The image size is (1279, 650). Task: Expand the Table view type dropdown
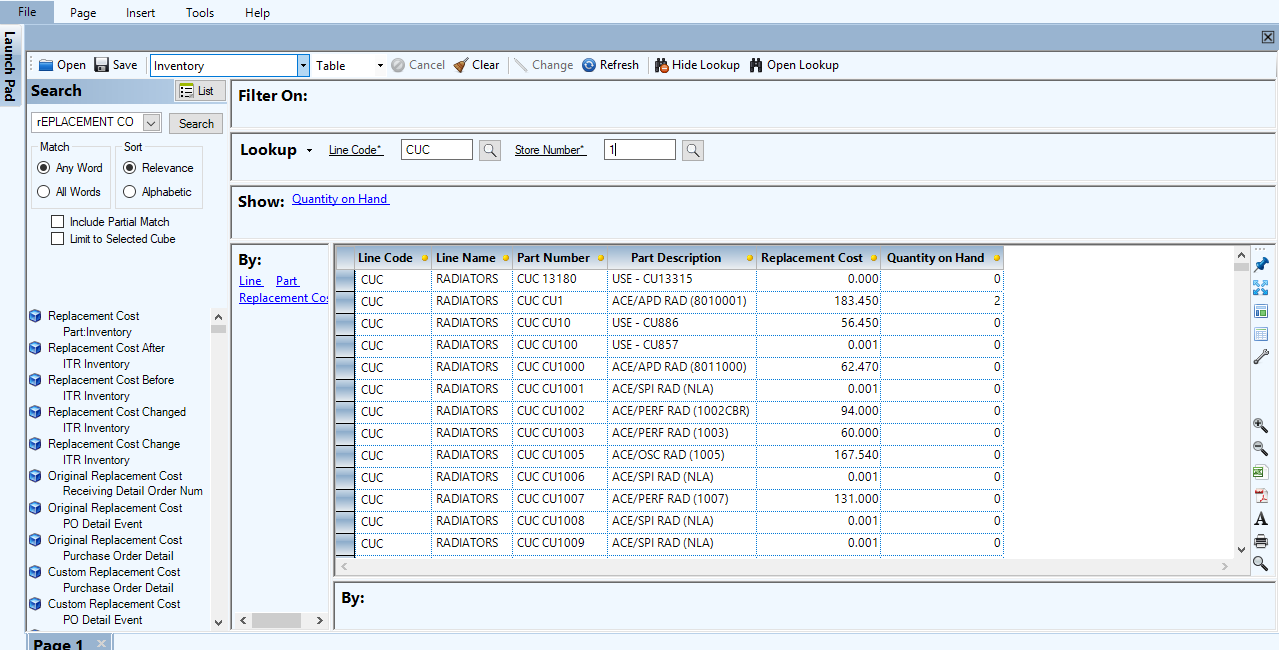(x=380, y=66)
